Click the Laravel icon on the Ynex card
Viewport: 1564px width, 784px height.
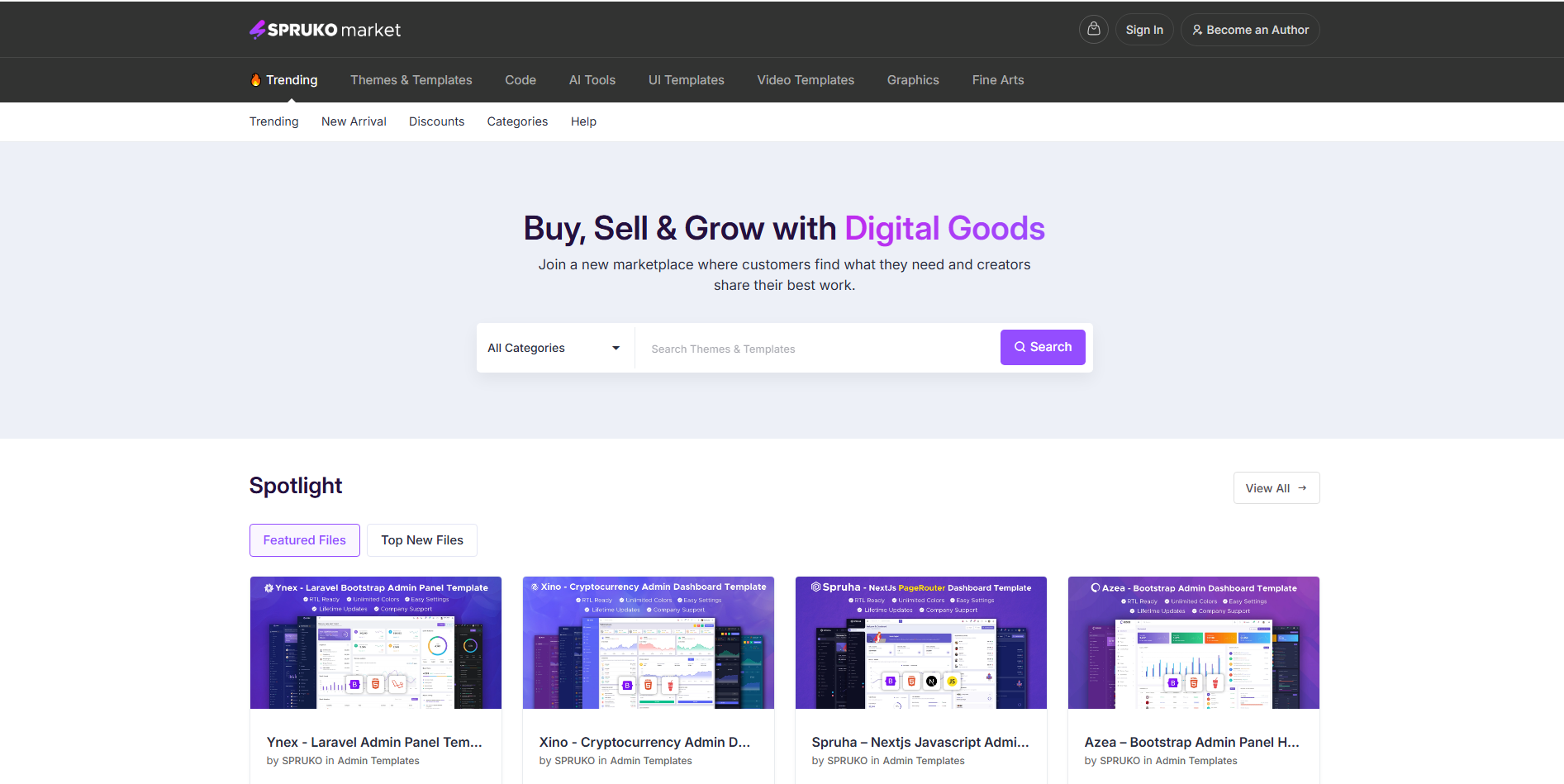(397, 686)
